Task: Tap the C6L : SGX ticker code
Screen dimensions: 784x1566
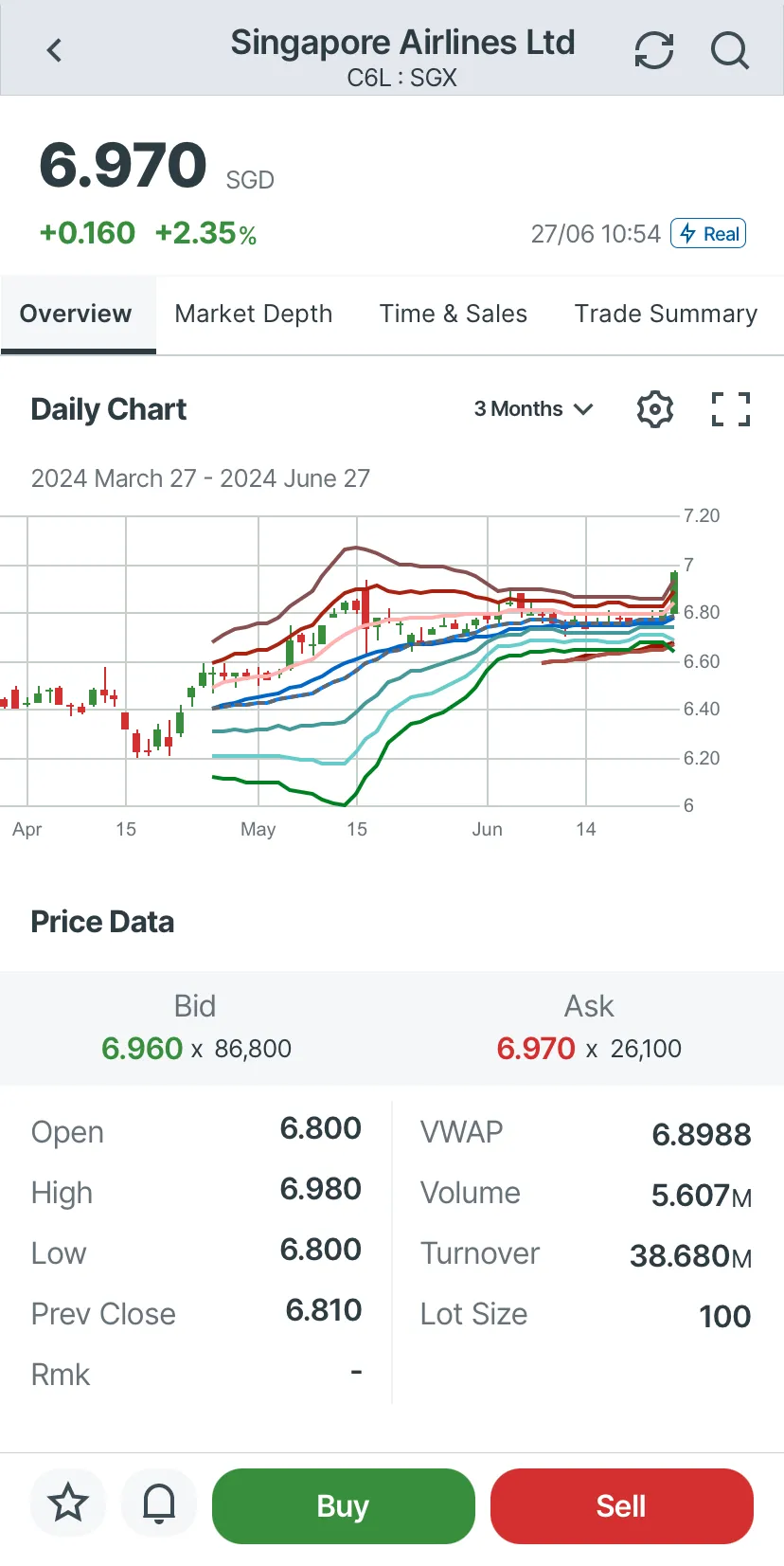Action: 402,78
